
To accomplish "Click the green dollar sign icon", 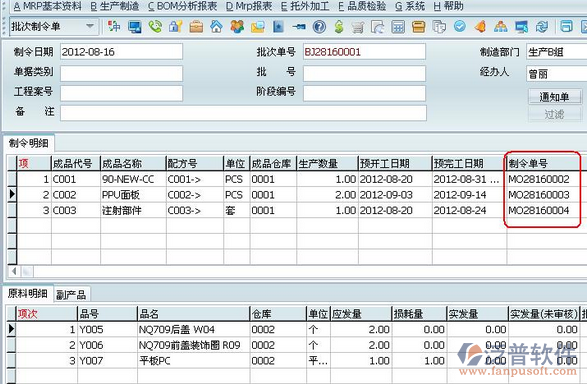I will [x=339, y=27].
